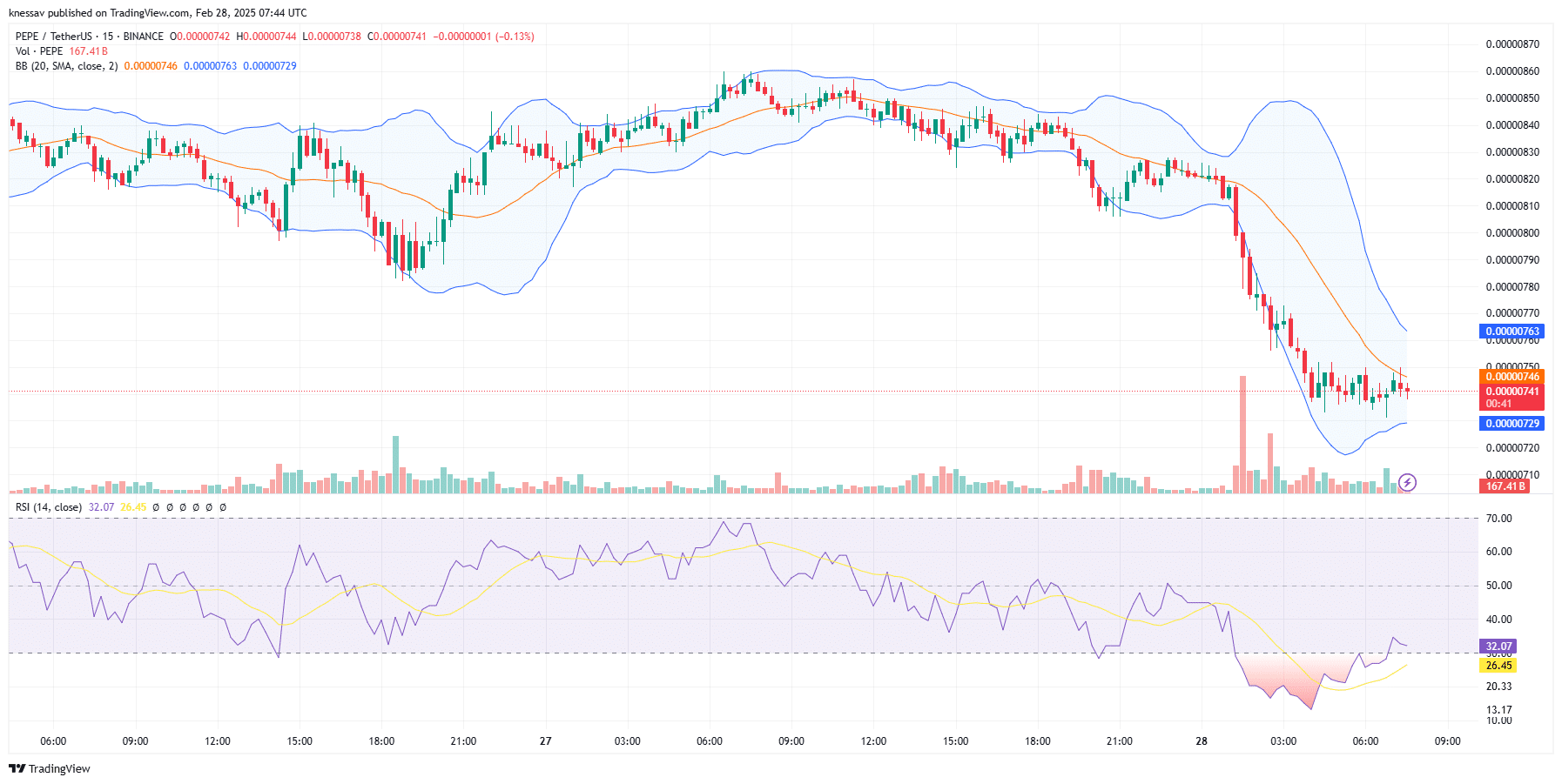Click the blue 0.00000763 price axis tag
This screenshot has height=784, width=1562.
click(x=1512, y=332)
